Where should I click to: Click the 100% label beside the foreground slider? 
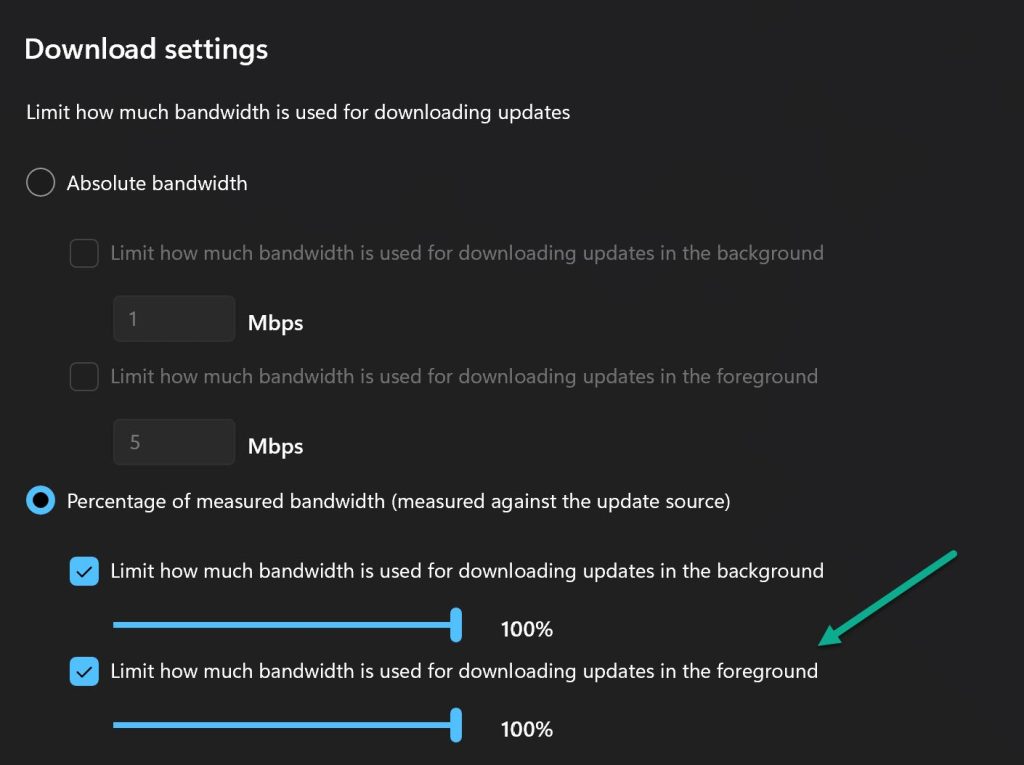click(527, 728)
